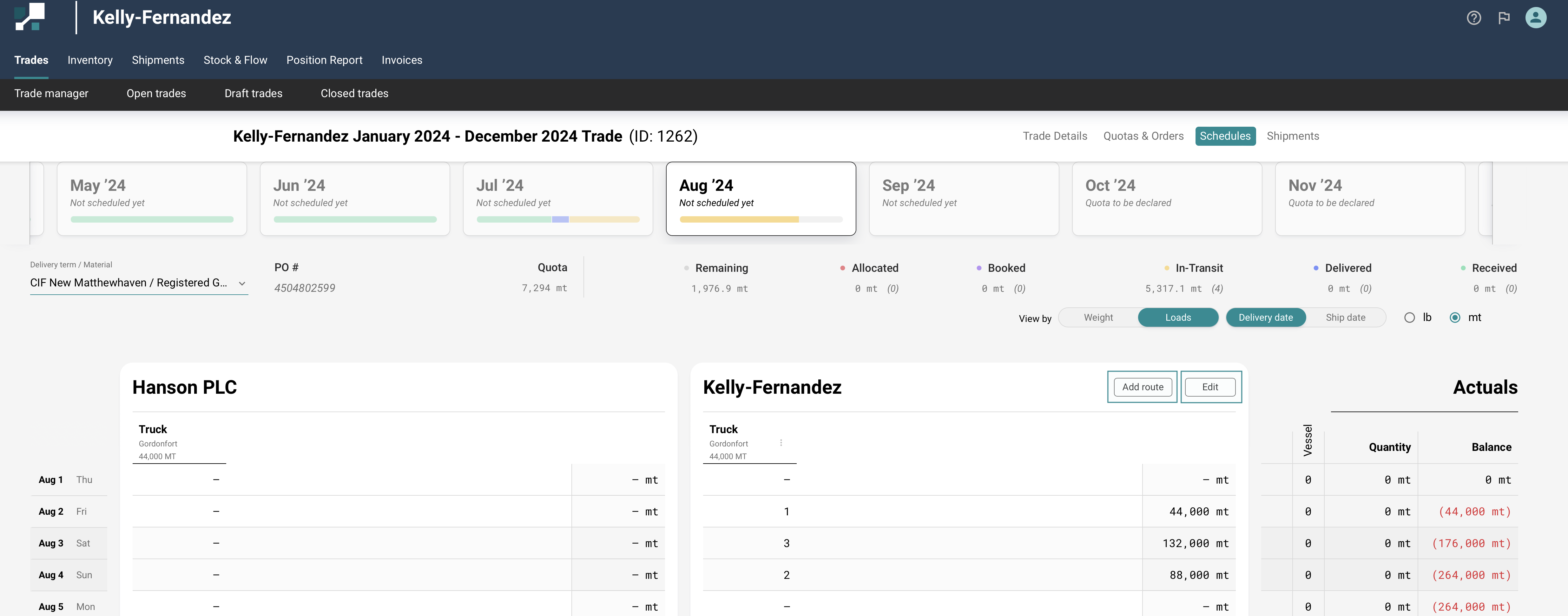Expand Delivery term / Material dropdown
The height and width of the screenshot is (616, 1568).
click(139, 283)
